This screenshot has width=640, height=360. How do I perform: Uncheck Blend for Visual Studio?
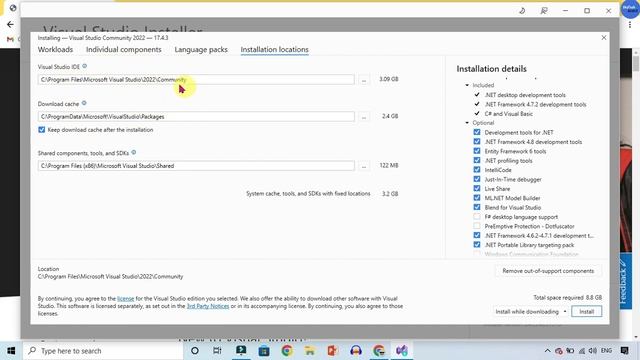pyautogui.click(x=477, y=207)
